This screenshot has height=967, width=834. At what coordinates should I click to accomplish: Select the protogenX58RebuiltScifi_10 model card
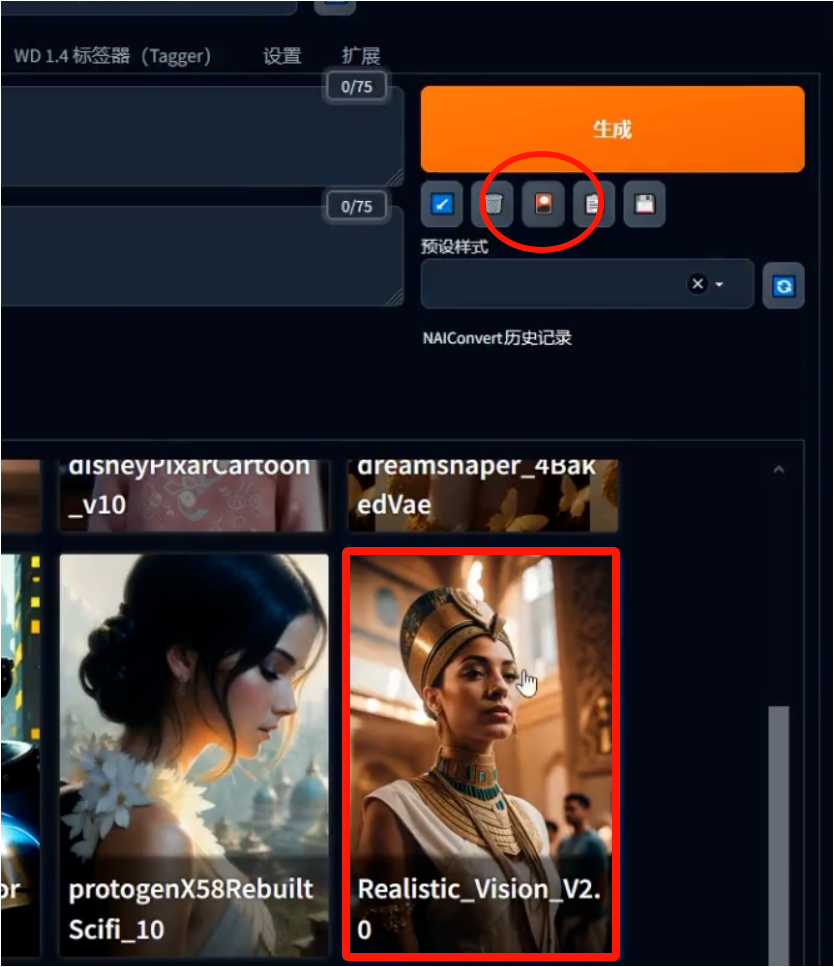point(194,755)
